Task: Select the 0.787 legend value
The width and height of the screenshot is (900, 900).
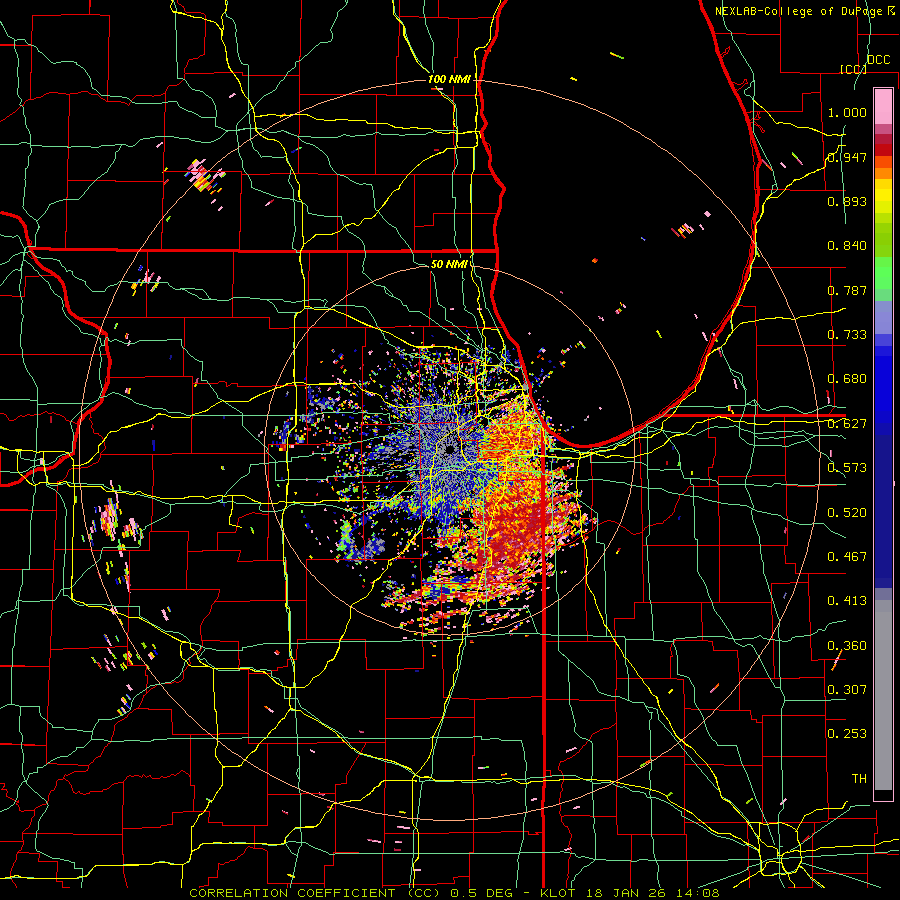Action: tap(847, 290)
